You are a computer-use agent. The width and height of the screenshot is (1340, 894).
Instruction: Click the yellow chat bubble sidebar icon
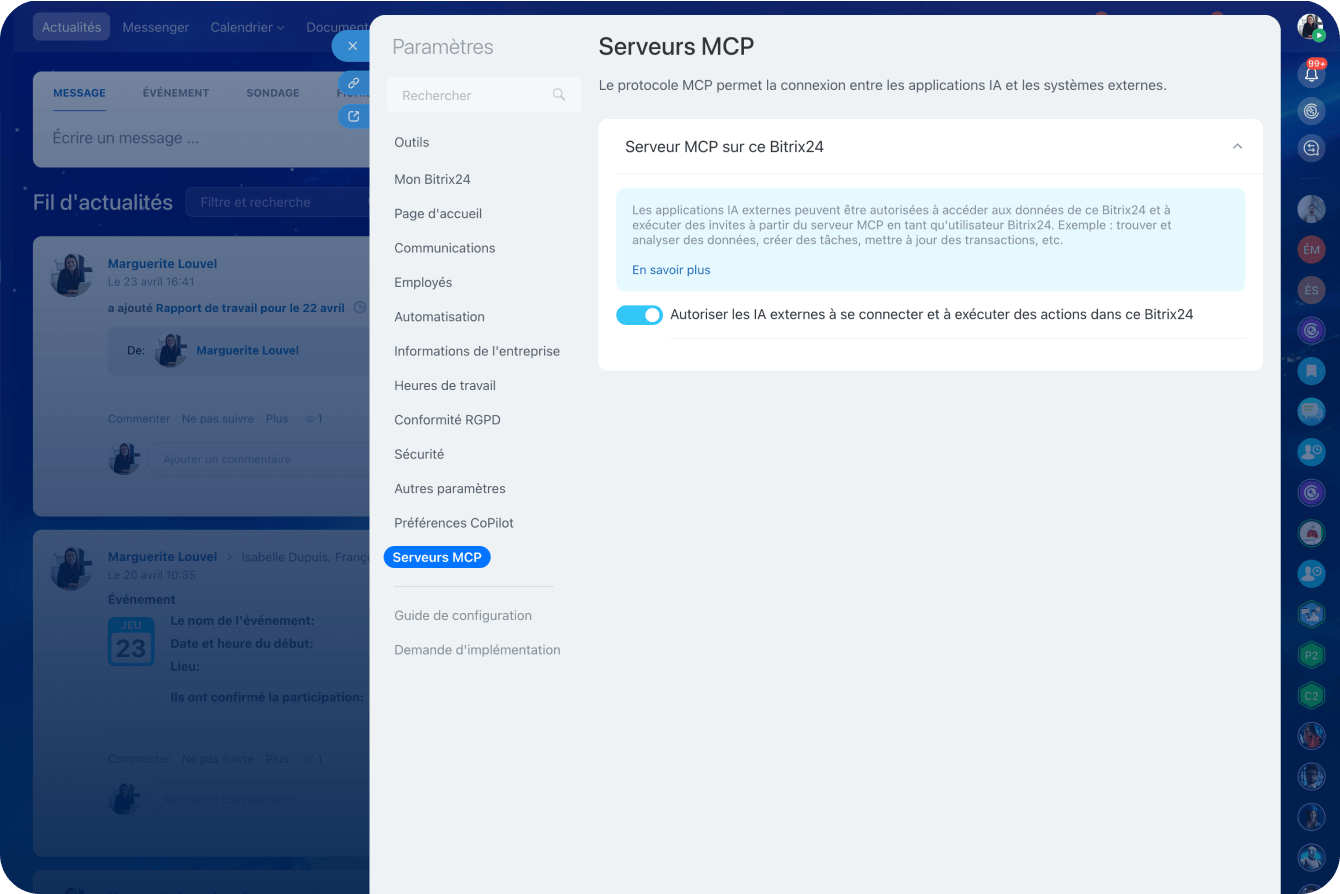point(1311,411)
